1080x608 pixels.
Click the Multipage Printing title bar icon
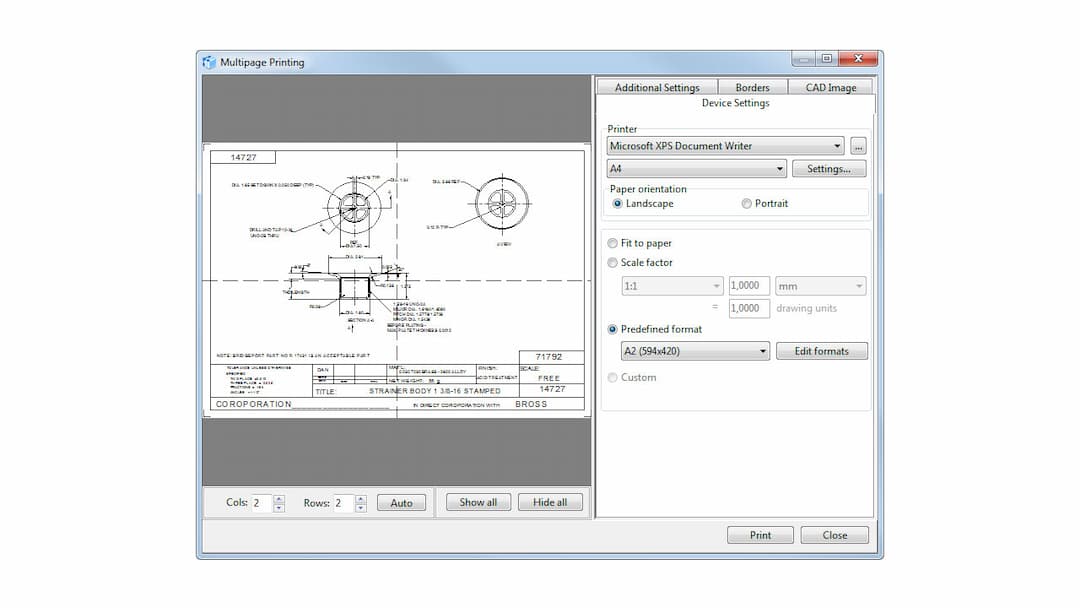[207, 61]
